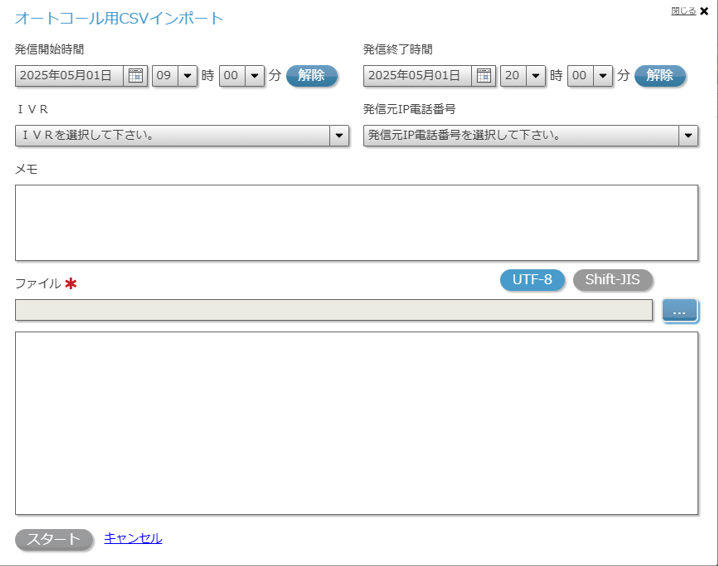
Task: Click the 閉じる link
Action: pos(683,11)
